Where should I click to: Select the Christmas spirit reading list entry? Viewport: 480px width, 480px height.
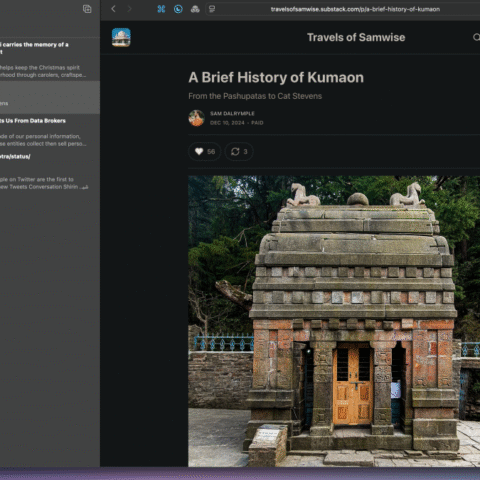click(x=50, y=59)
